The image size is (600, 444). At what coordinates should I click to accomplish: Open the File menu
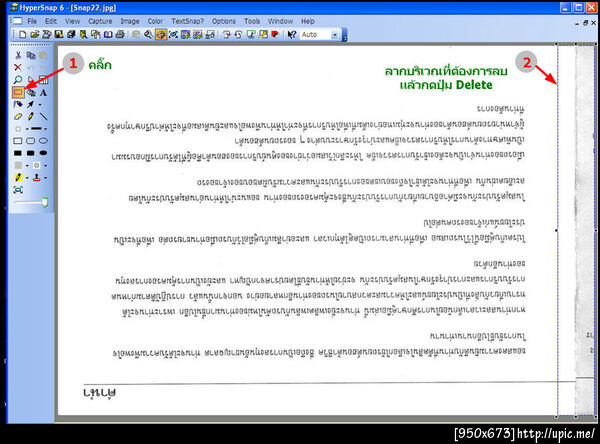[32, 21]
